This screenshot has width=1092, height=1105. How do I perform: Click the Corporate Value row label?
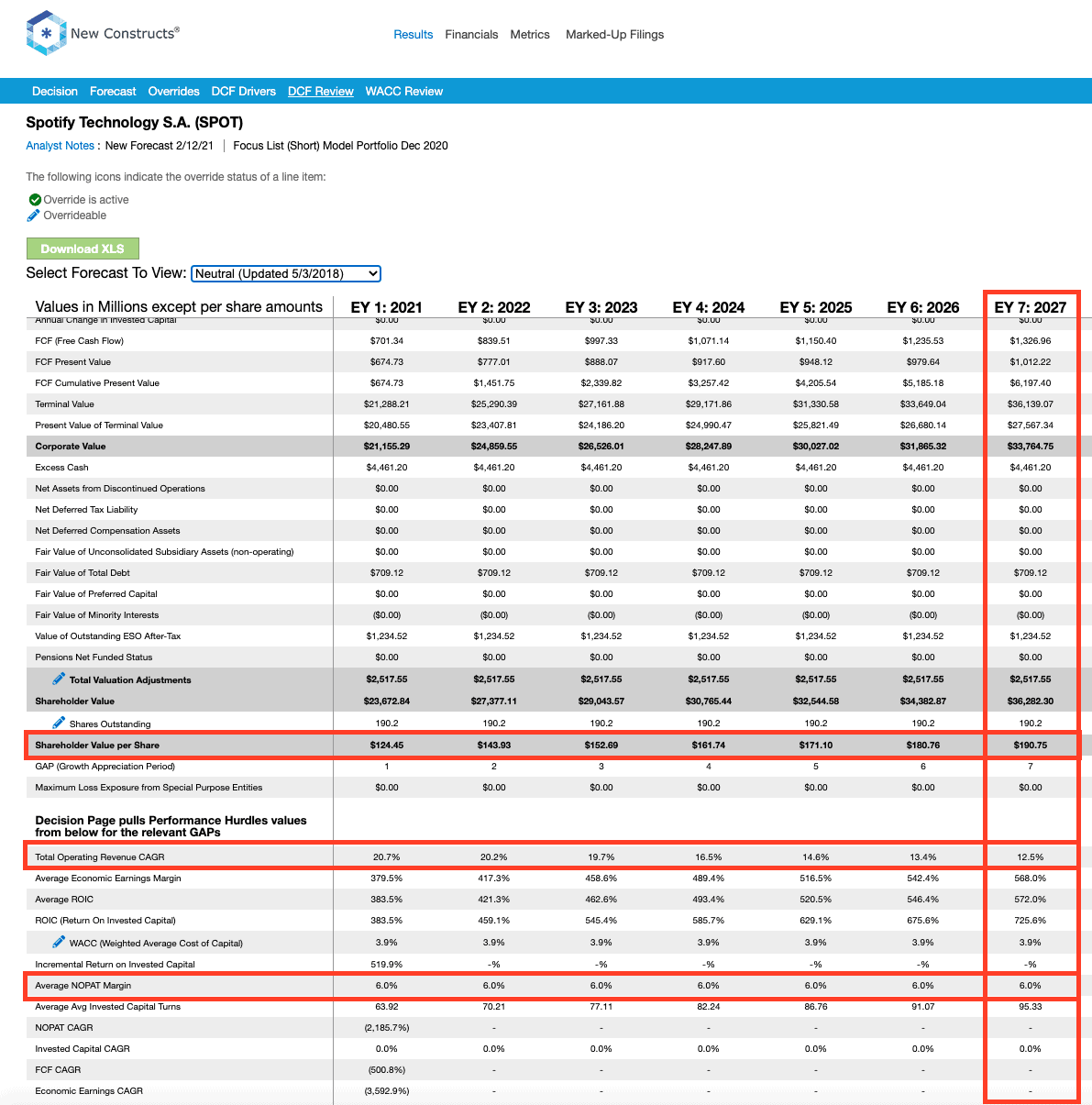click(x=71, y=447)
